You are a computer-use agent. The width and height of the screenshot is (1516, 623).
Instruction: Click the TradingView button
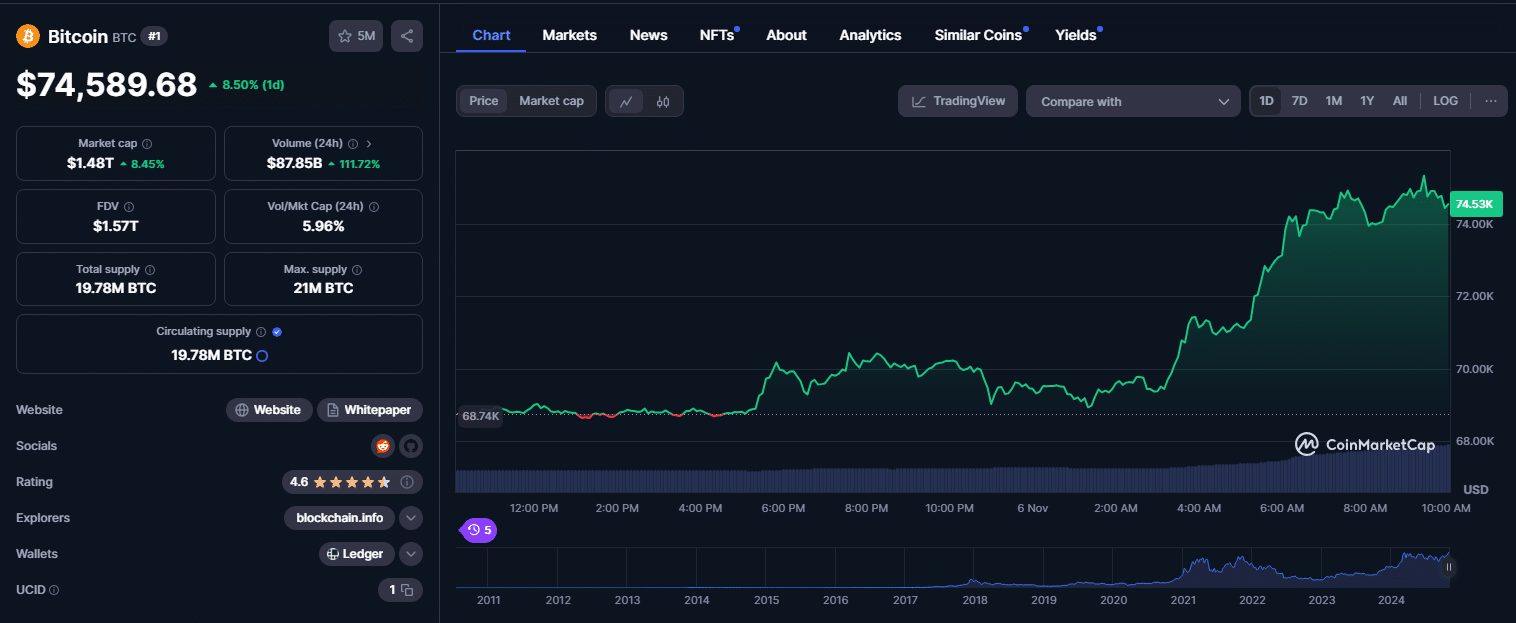[958, 101]
